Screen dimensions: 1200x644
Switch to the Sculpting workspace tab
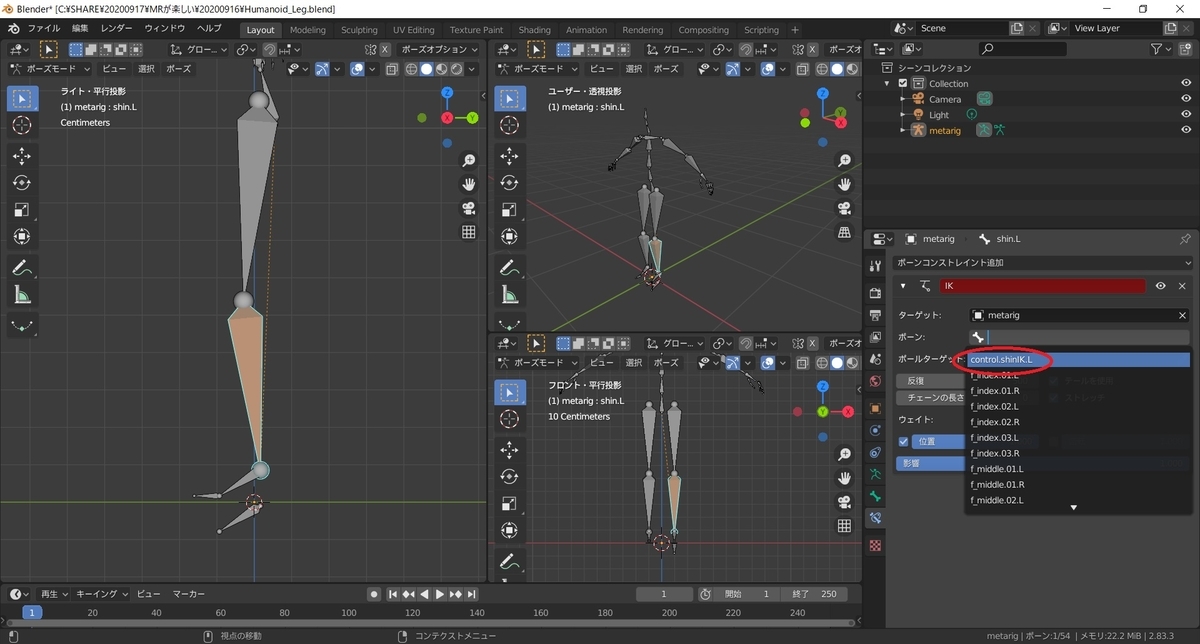(359, 30)
